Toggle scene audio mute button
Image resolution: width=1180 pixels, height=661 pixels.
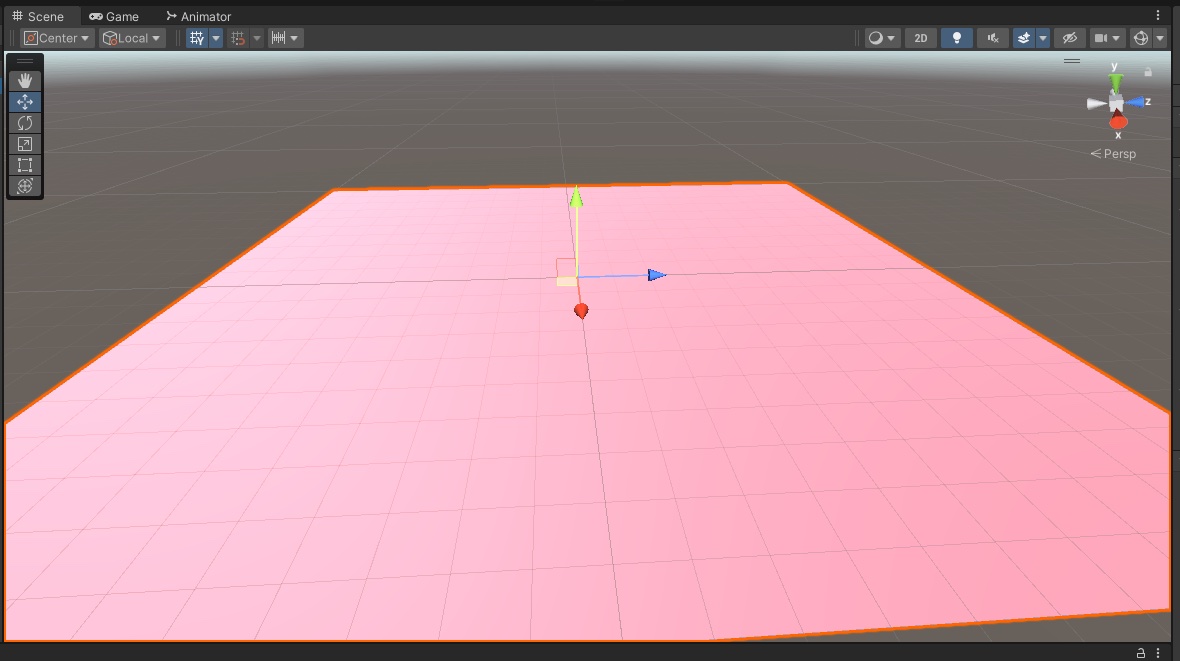(x=992, y=38)
